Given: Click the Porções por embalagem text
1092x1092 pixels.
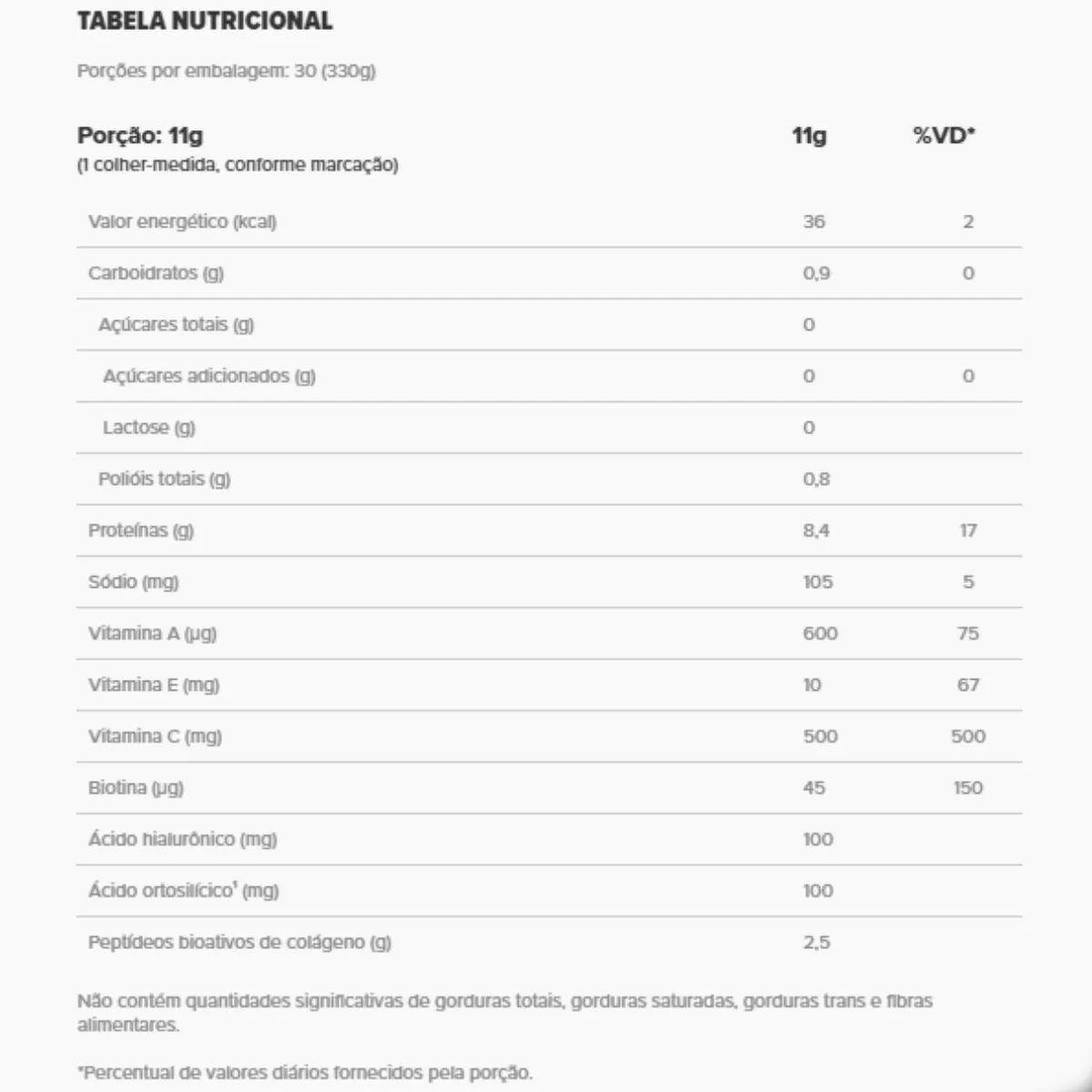Looking at the screenshot, I should coord(226,71).
